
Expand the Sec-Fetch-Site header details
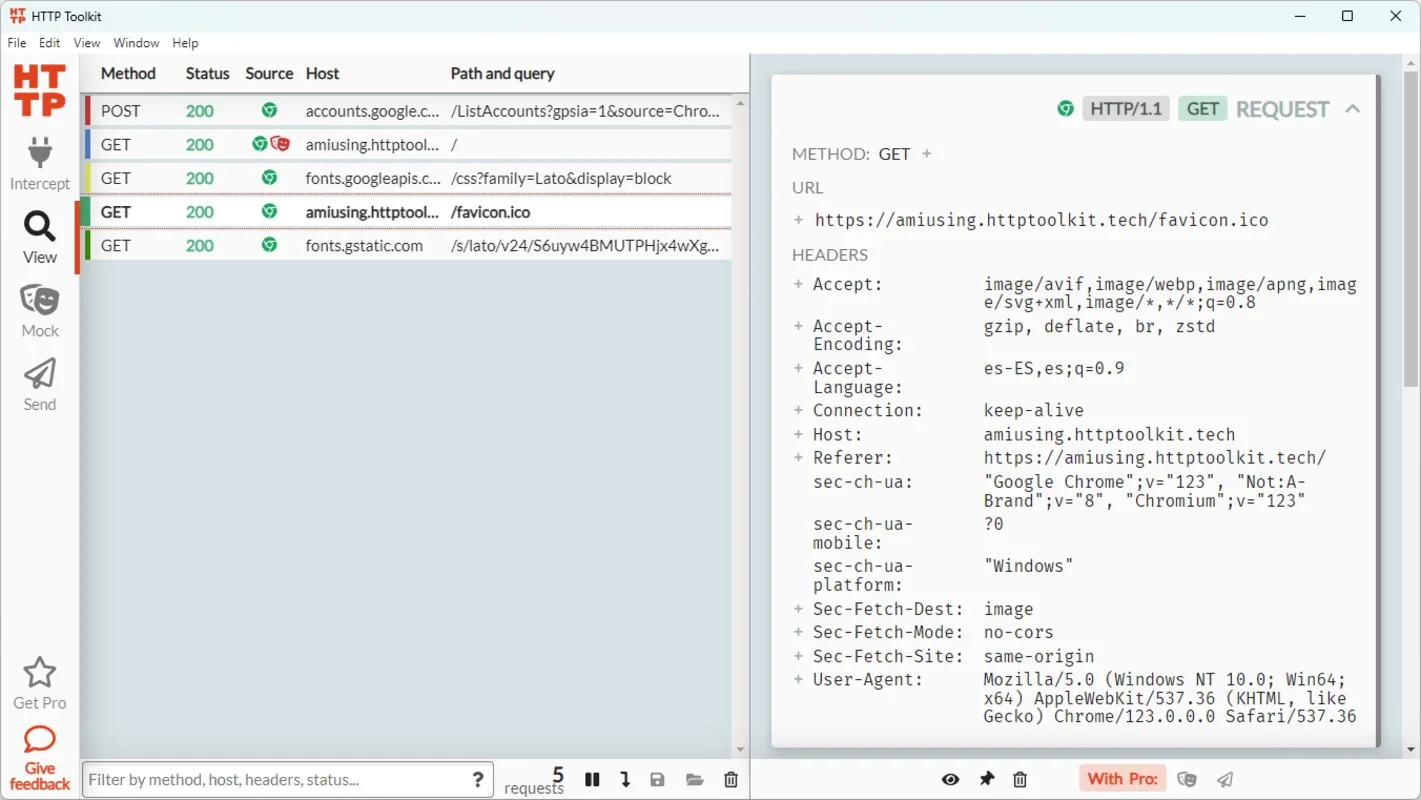click(798, 656)
